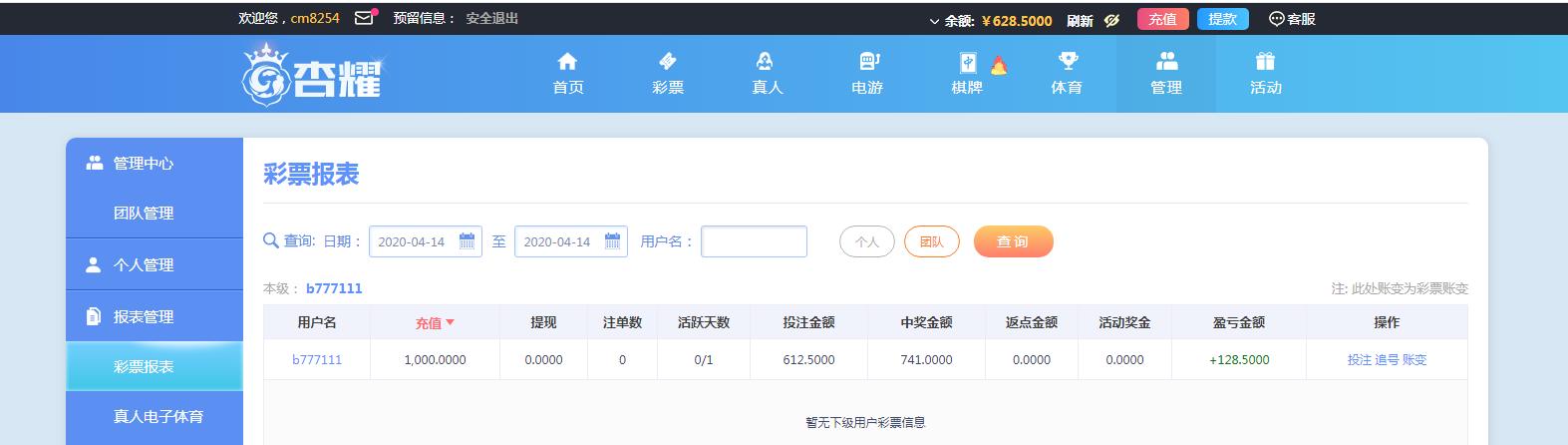
Task: Select 报表管理 in sidebar
Action: click(x=155, y=316)
